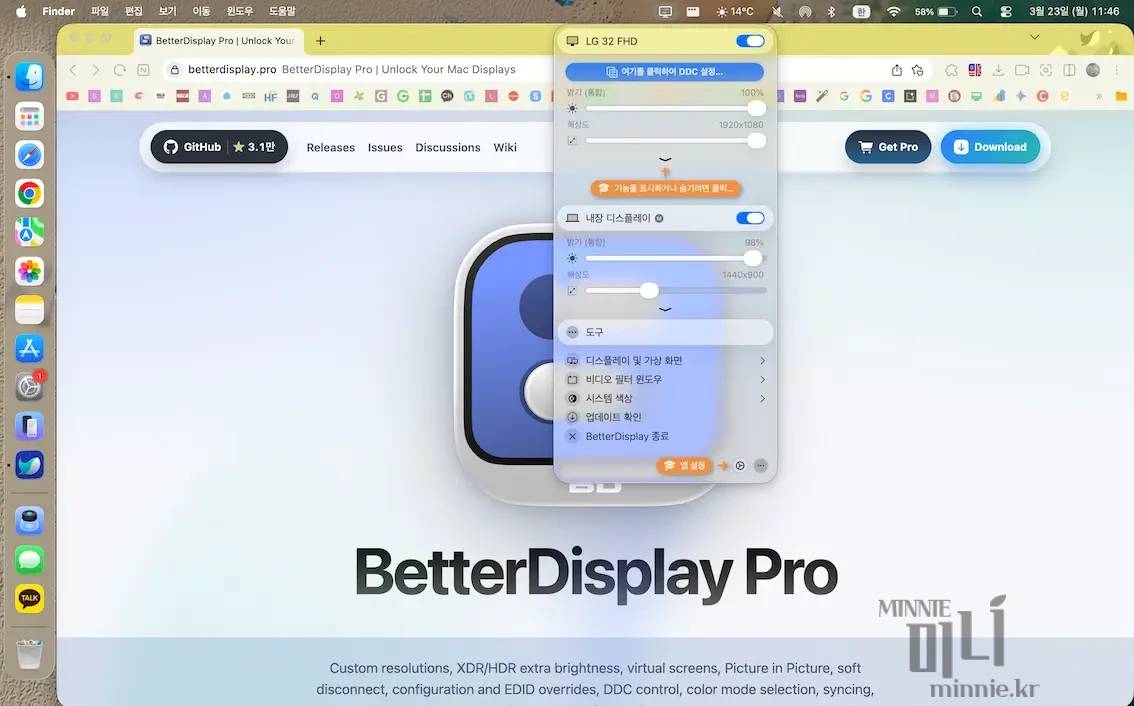This screenshot has width=1134, height=706.
Task: Open the browser tab list chevron
Action: (x=1035, y=37)
